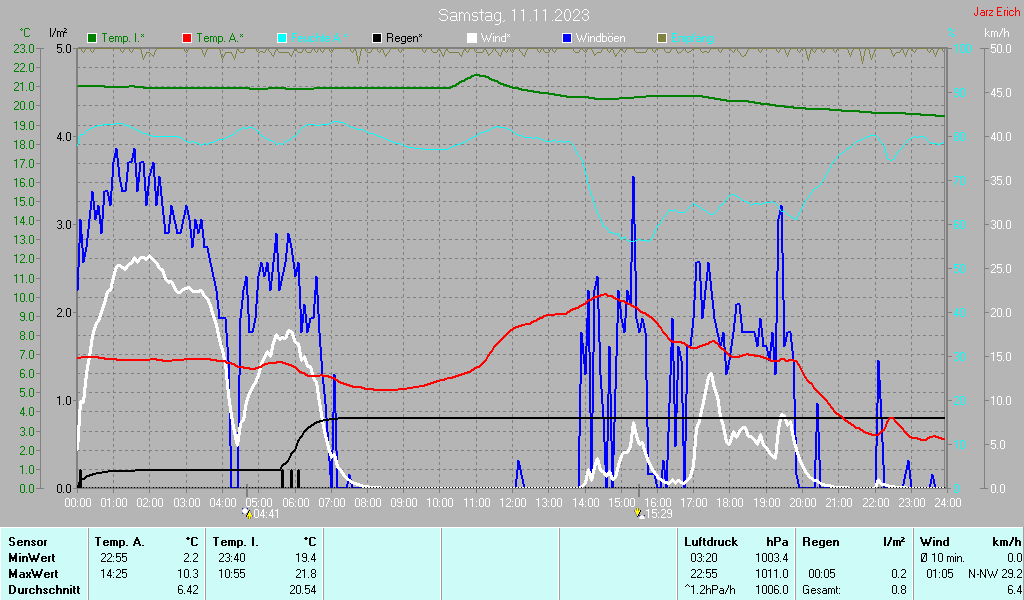Click the sunset icon at 15:29
This screenshot has height=600, width=1024.
pyautogui.click(x=639, y=513)
